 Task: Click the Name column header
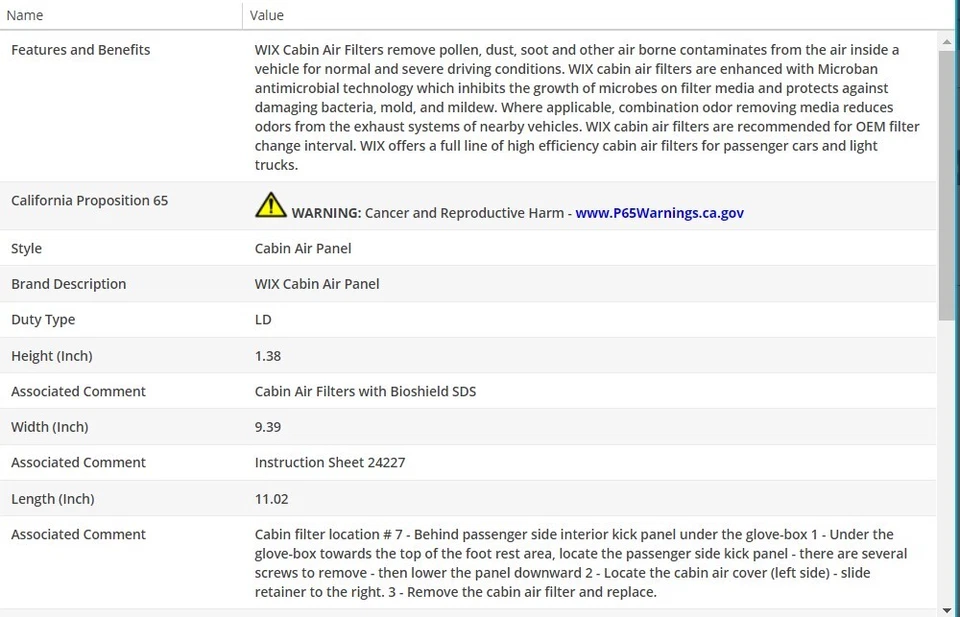click(24, 15)
